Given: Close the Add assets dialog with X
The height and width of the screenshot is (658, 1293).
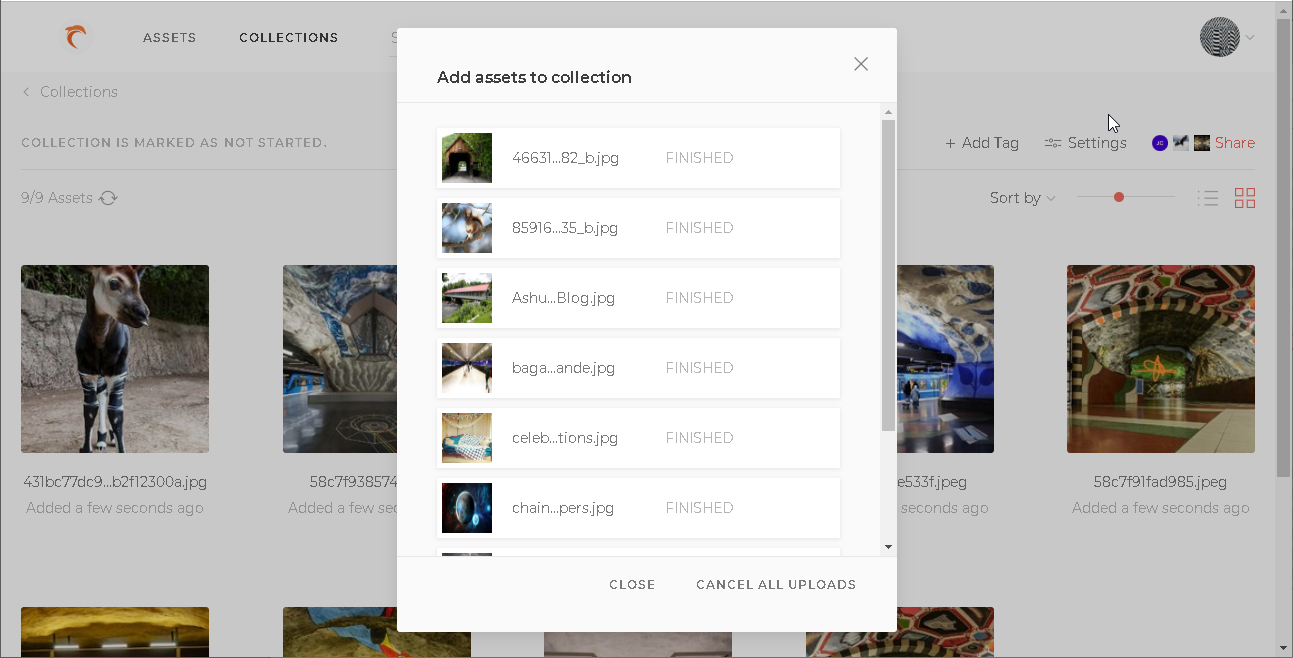Looking at the screenshot, I should [x=861, y=64].
